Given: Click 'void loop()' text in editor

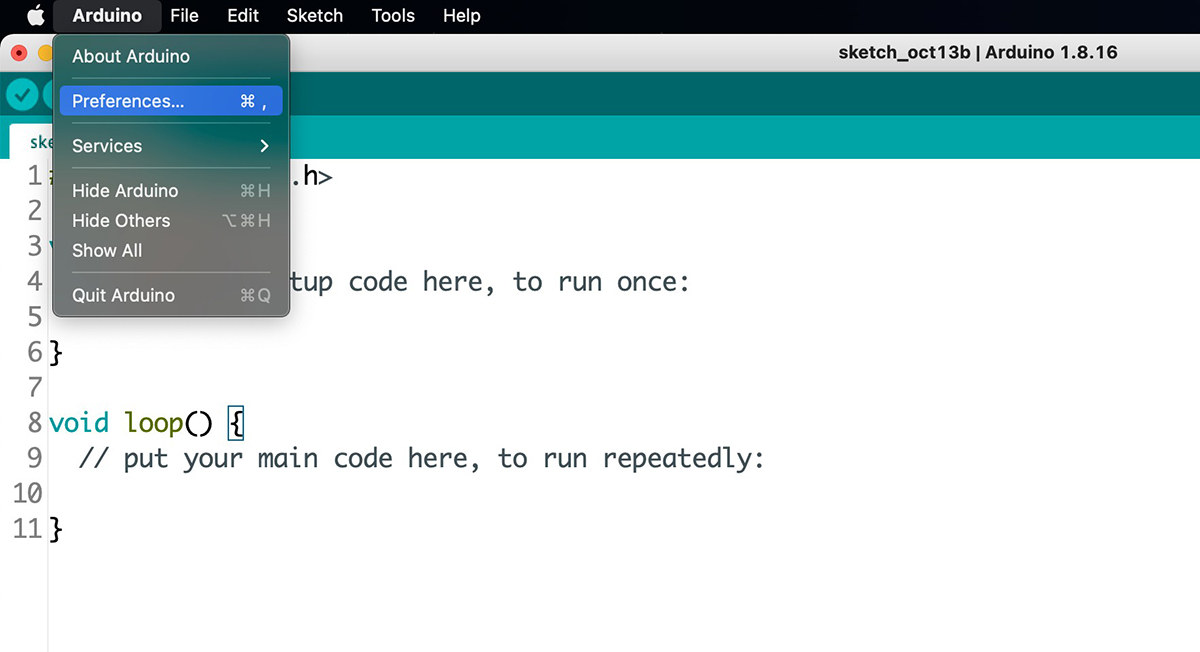Looking at the screenshot, I should click(131, 423).
